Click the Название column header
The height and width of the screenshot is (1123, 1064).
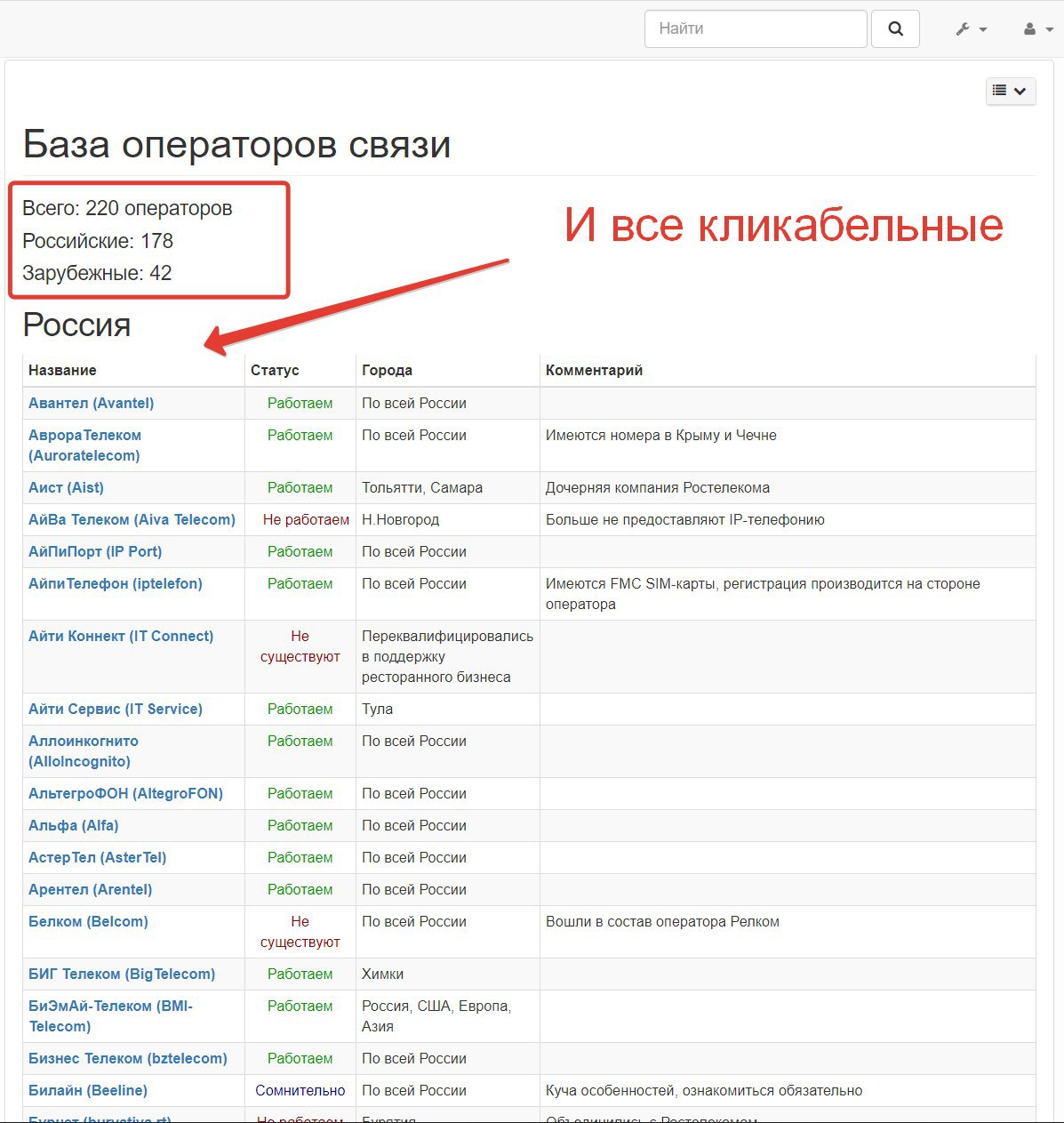62,370
